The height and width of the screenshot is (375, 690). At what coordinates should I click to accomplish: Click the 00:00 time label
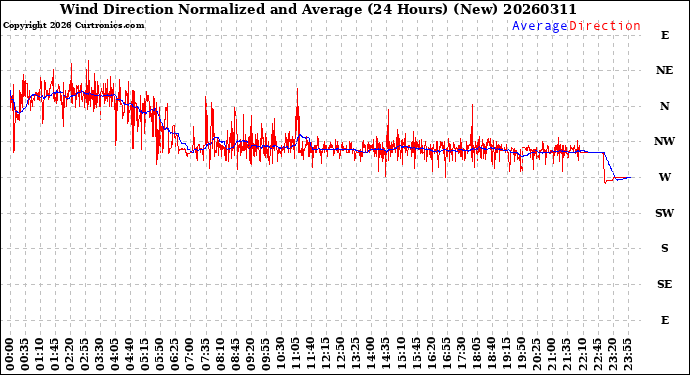10,354
